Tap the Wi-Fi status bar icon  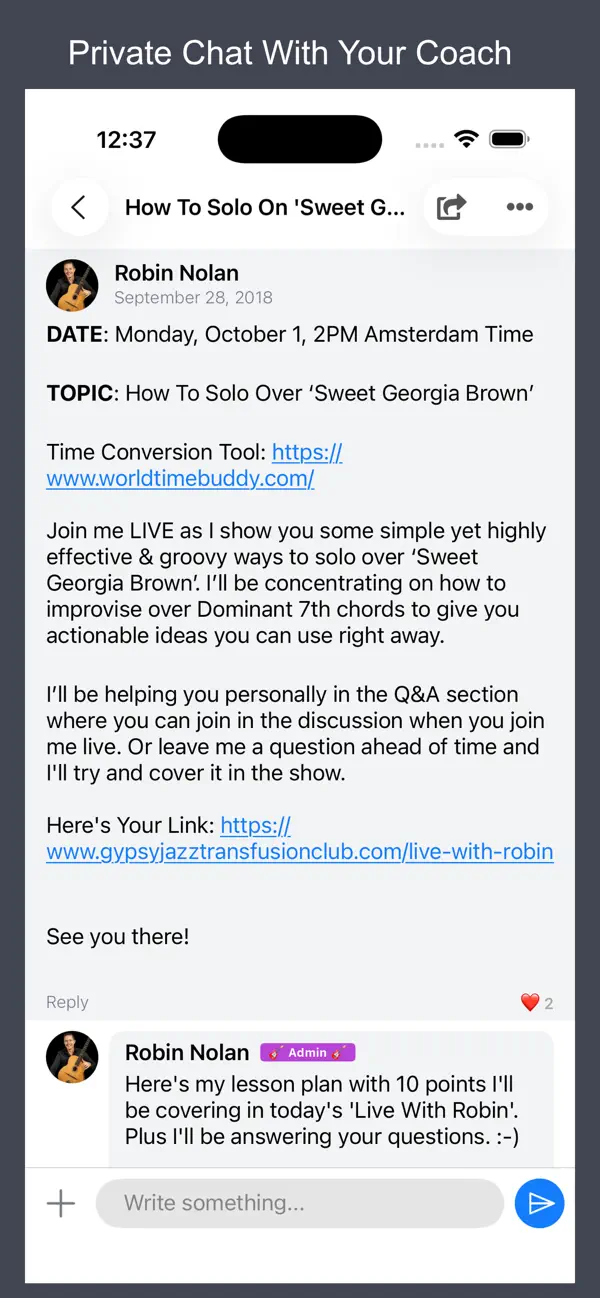click(x=466, y=139)
